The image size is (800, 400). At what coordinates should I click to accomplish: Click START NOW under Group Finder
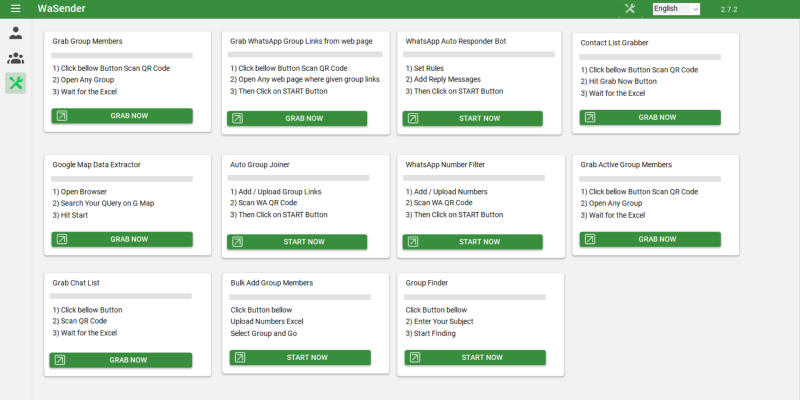pos(475,358)
